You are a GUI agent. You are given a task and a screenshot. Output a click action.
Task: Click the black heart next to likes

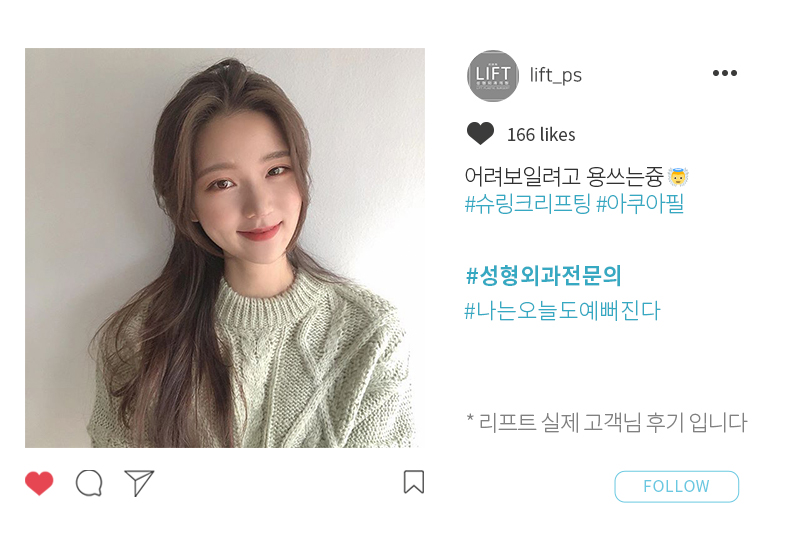click(480, 133)
